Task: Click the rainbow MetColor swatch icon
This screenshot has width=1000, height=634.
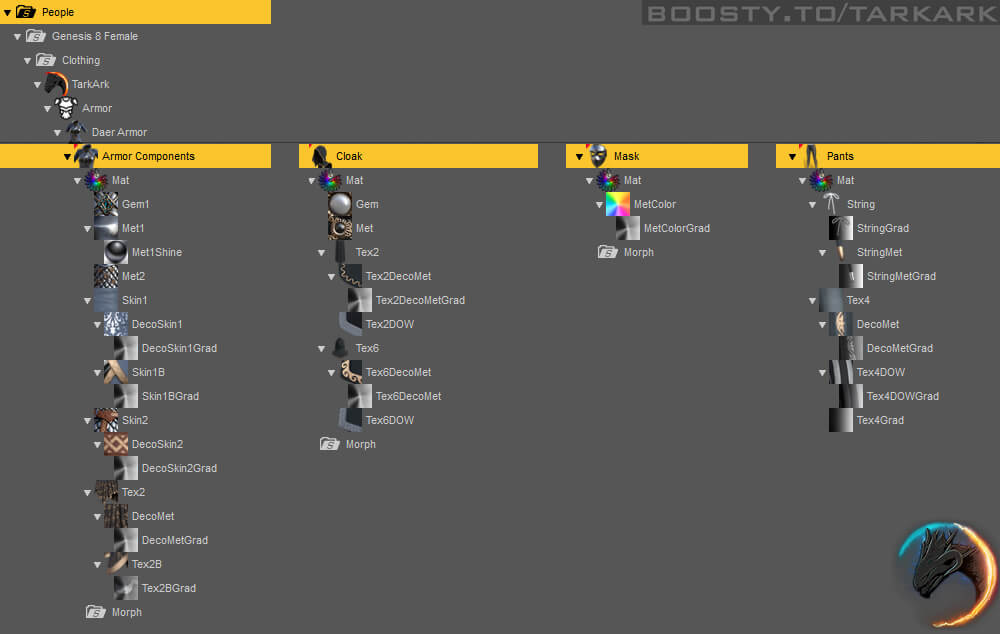Action: (x=617, y=204)
